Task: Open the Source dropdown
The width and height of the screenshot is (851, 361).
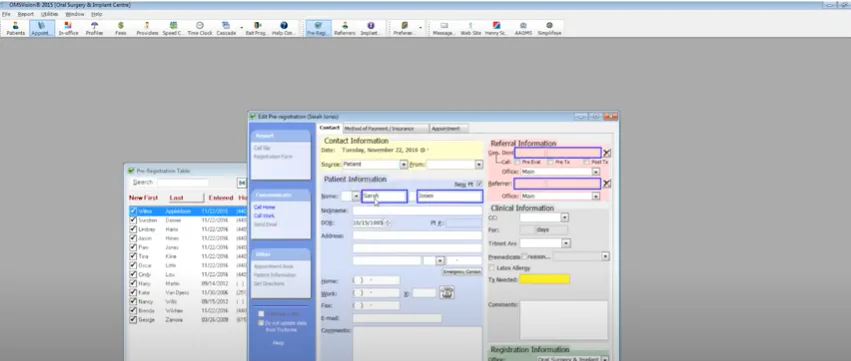Action: click(x=403, y=164)
